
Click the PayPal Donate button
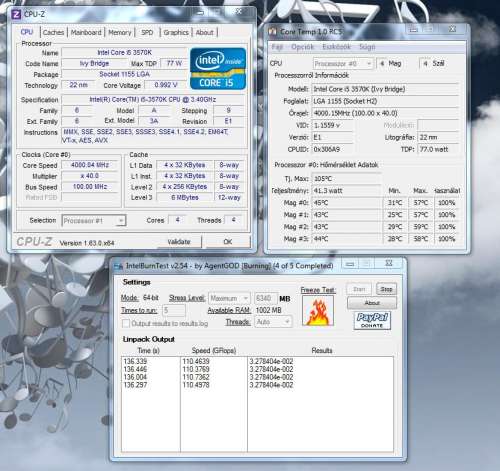(372, 320)
